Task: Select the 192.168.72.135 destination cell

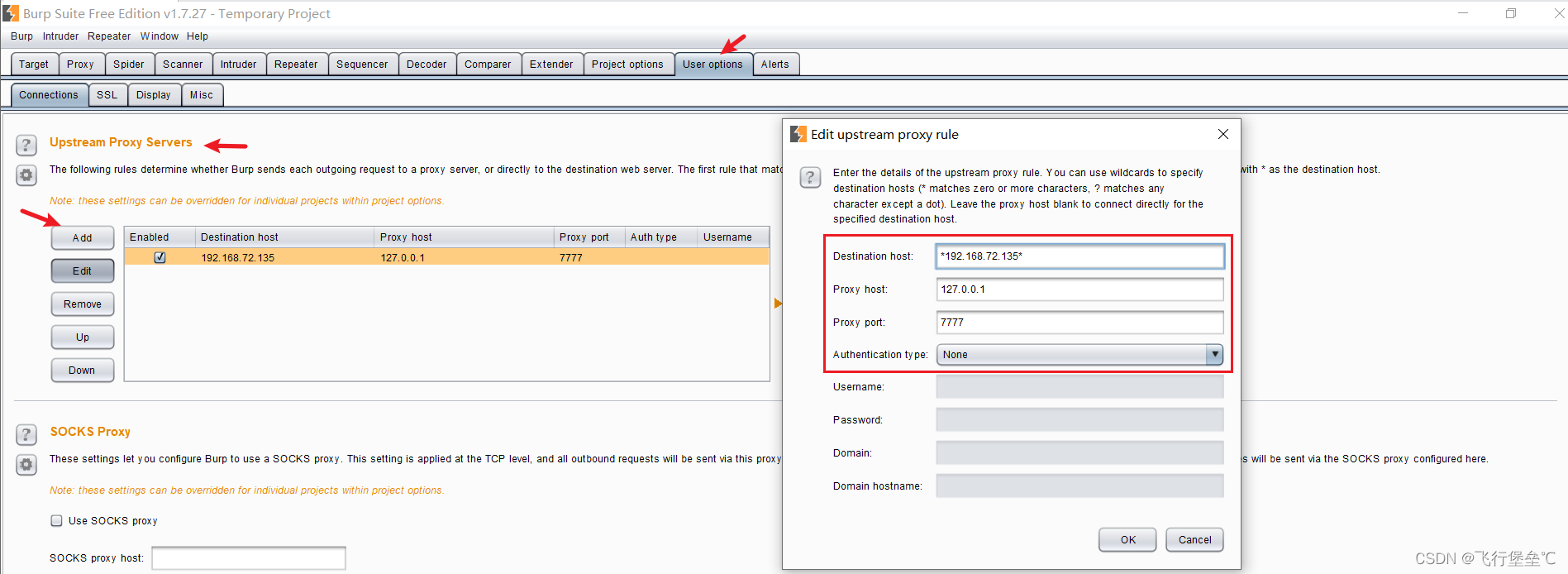Action: pyautogui.click(x=284, y=258)
